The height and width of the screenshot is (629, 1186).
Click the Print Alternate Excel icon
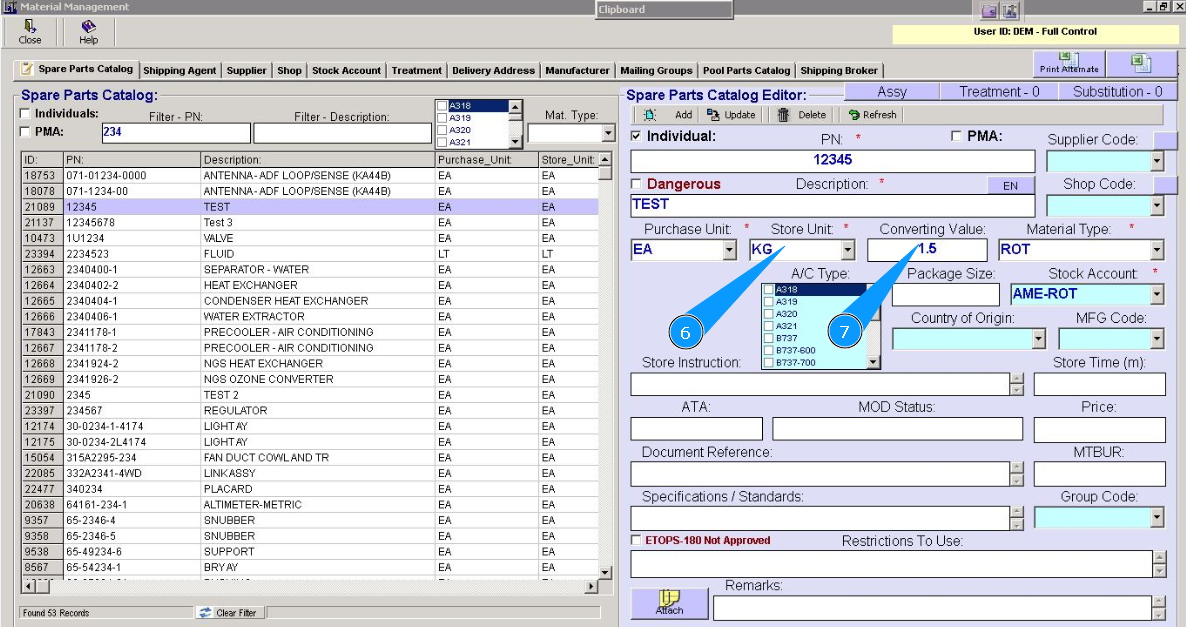click(x=1069, y=62)
